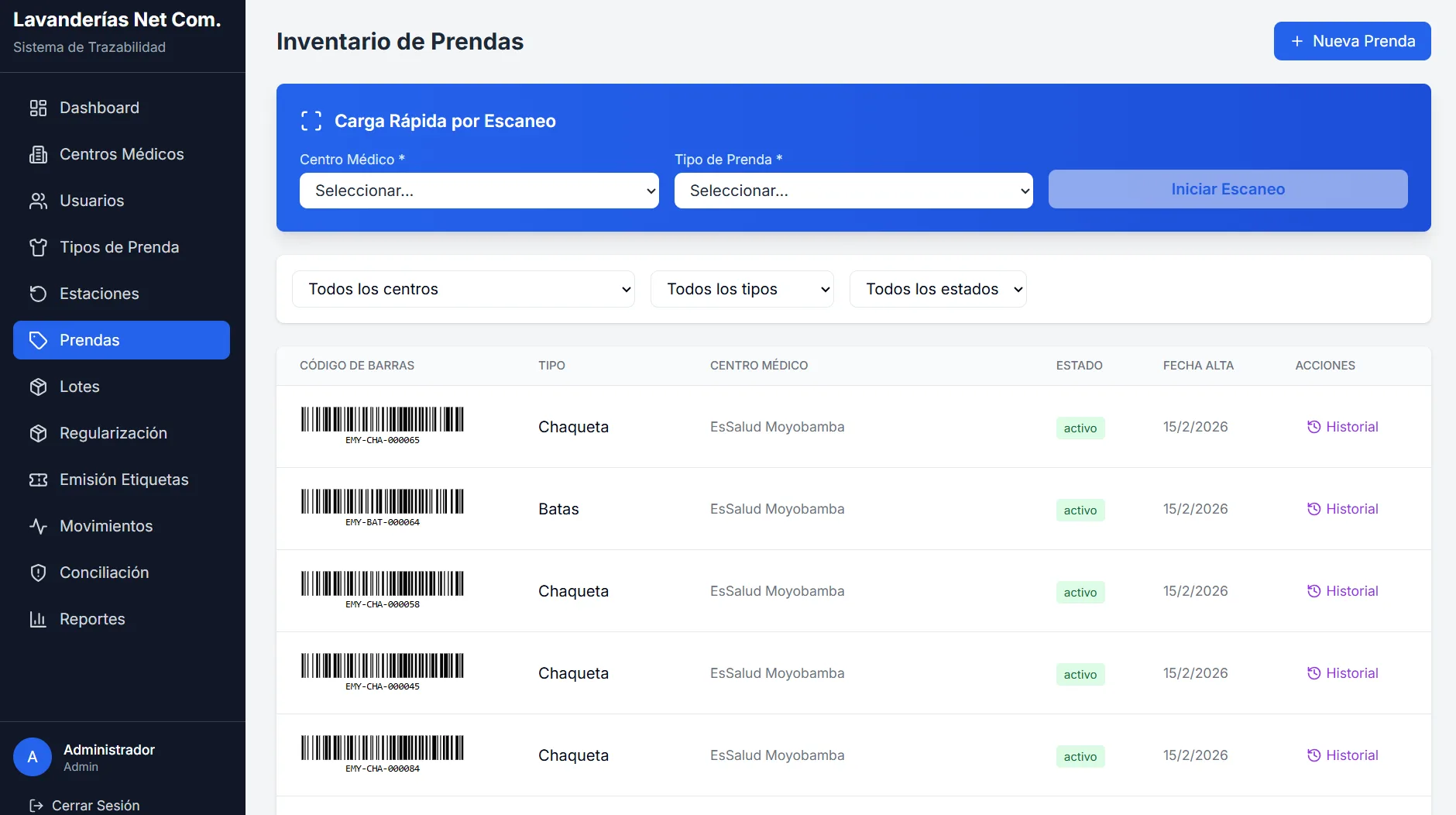1456x815 pixels.
Task: Click the Nueva Prenda button
Action: coord(1352,41)
